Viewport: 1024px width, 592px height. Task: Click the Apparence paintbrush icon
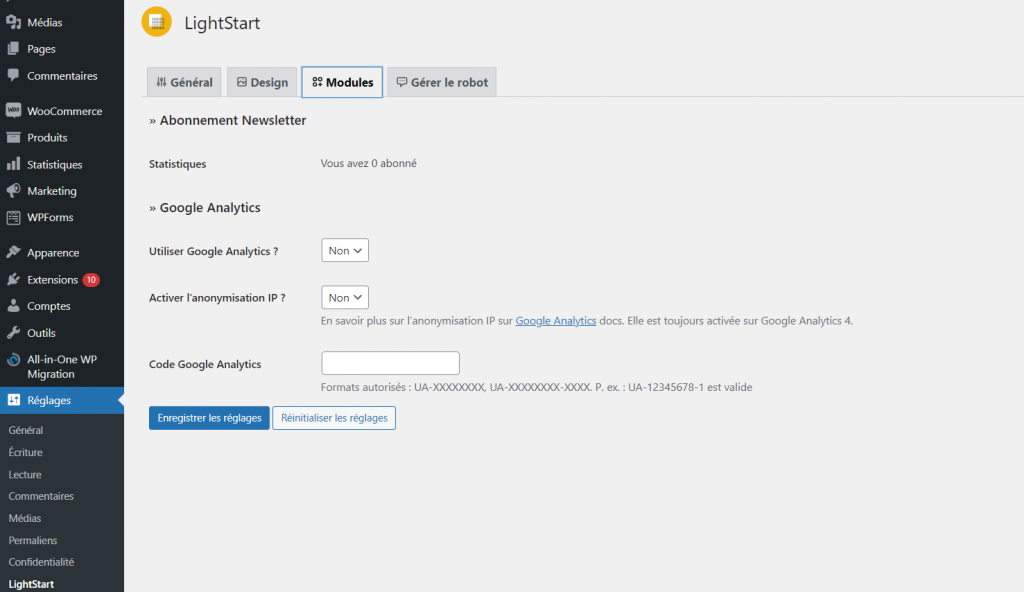(x=14, y=253)
